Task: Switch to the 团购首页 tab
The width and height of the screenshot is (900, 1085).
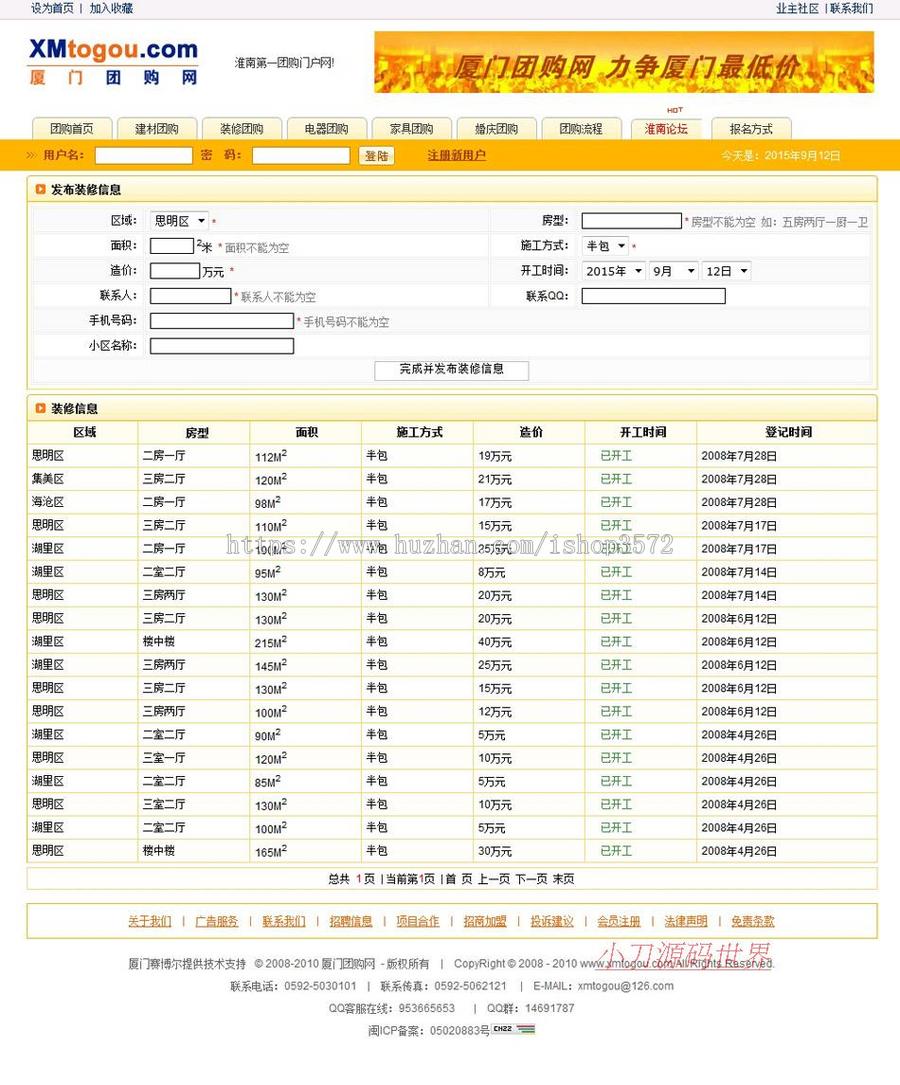Action: pos(72,129)
